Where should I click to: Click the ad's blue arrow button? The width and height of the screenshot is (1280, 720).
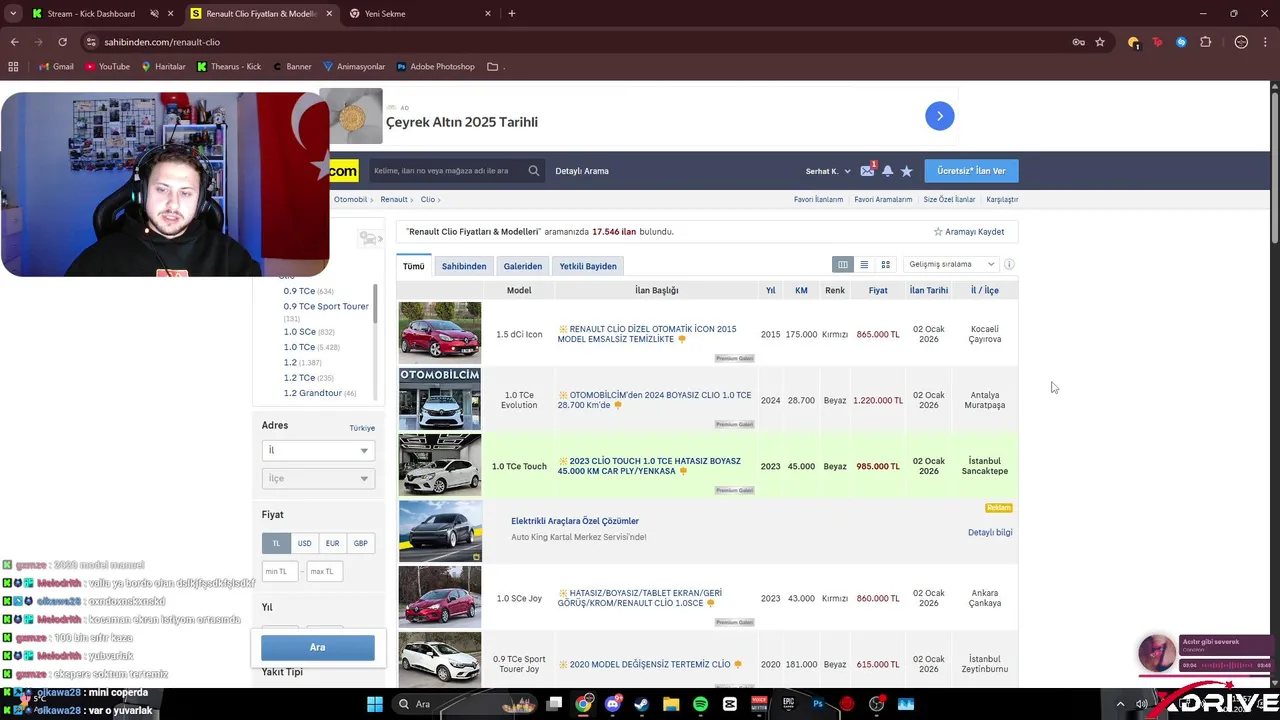coord(939,116)
